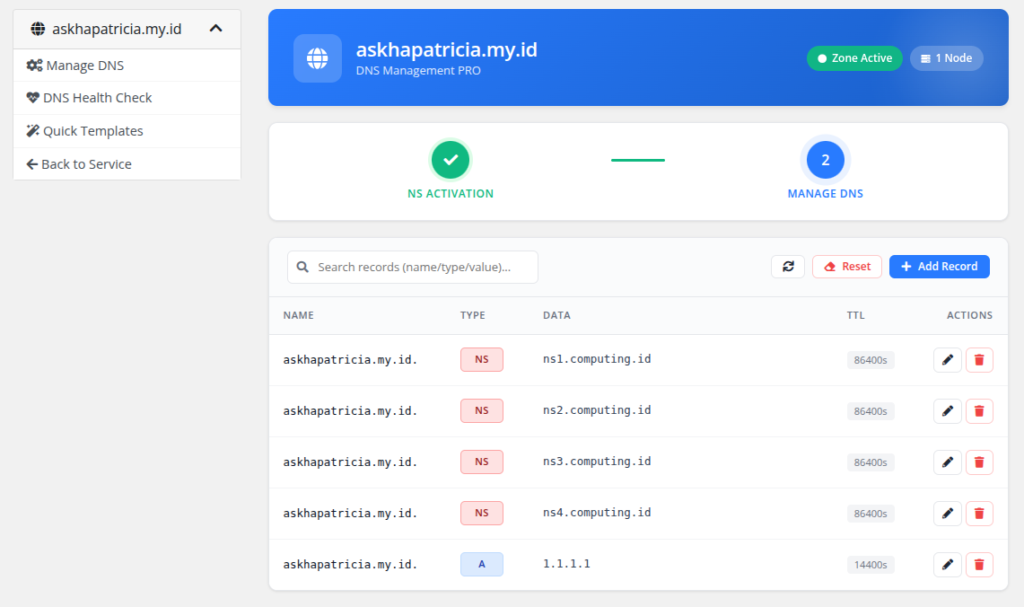Edit the ns4.computing.id record
Screen dimensions: 1024x607
(x=947, y=514)
